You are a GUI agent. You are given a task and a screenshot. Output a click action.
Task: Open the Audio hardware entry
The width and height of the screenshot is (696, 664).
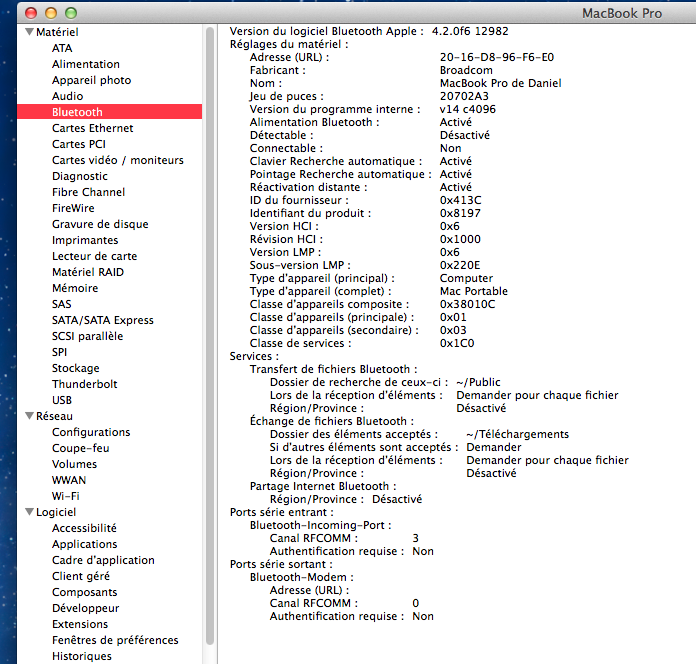tap(67, 96)
